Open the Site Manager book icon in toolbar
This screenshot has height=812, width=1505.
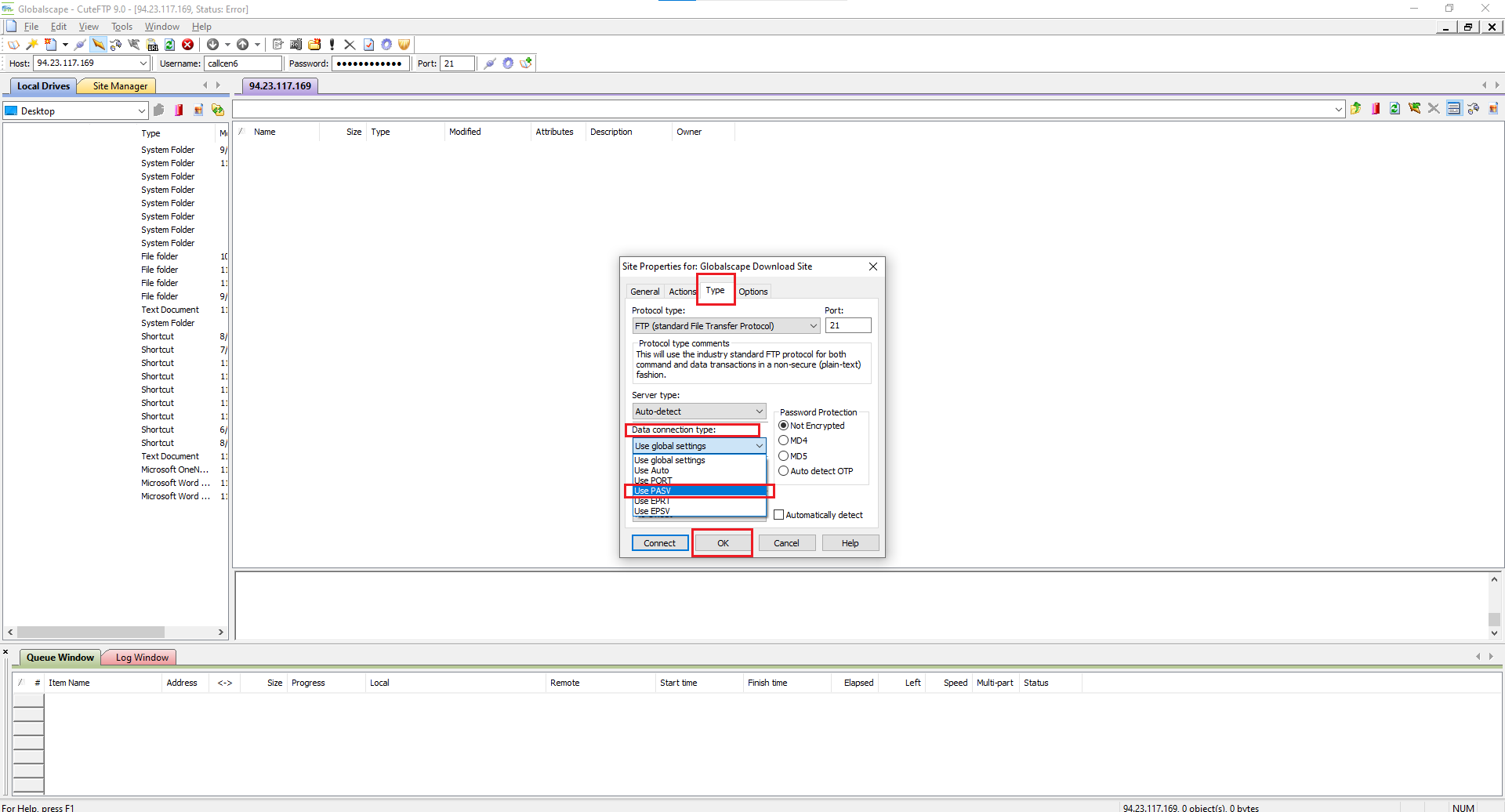[x=13, y=45]
